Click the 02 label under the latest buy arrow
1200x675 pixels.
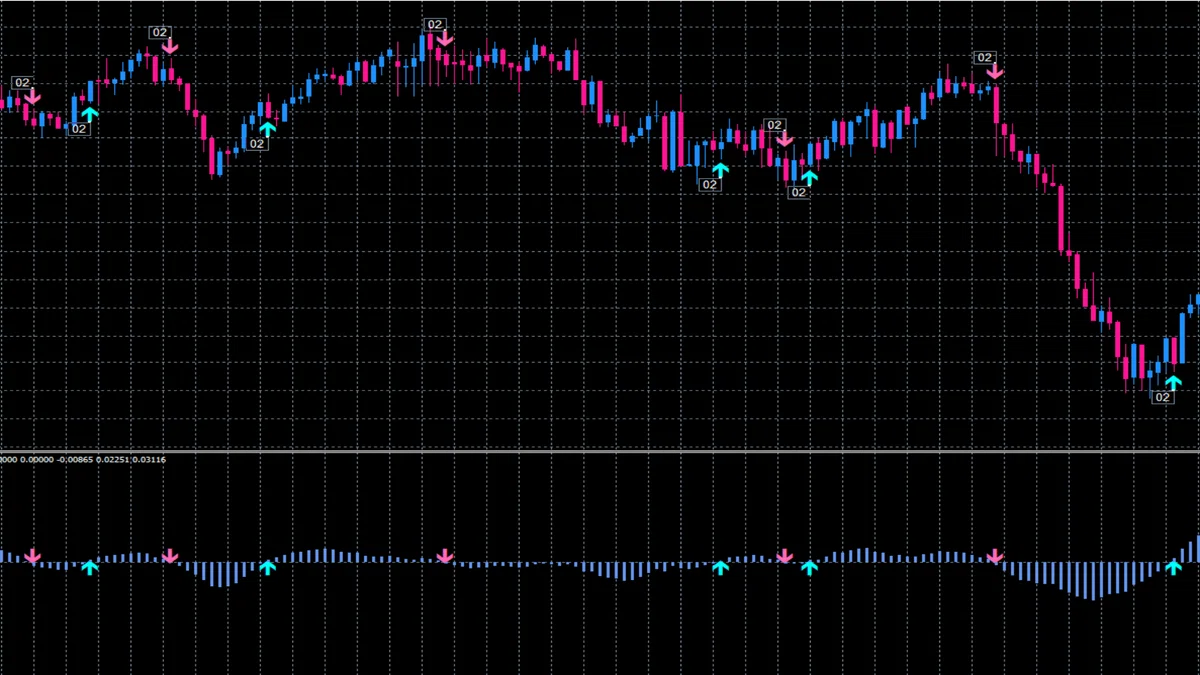(x=1162, y=397)
